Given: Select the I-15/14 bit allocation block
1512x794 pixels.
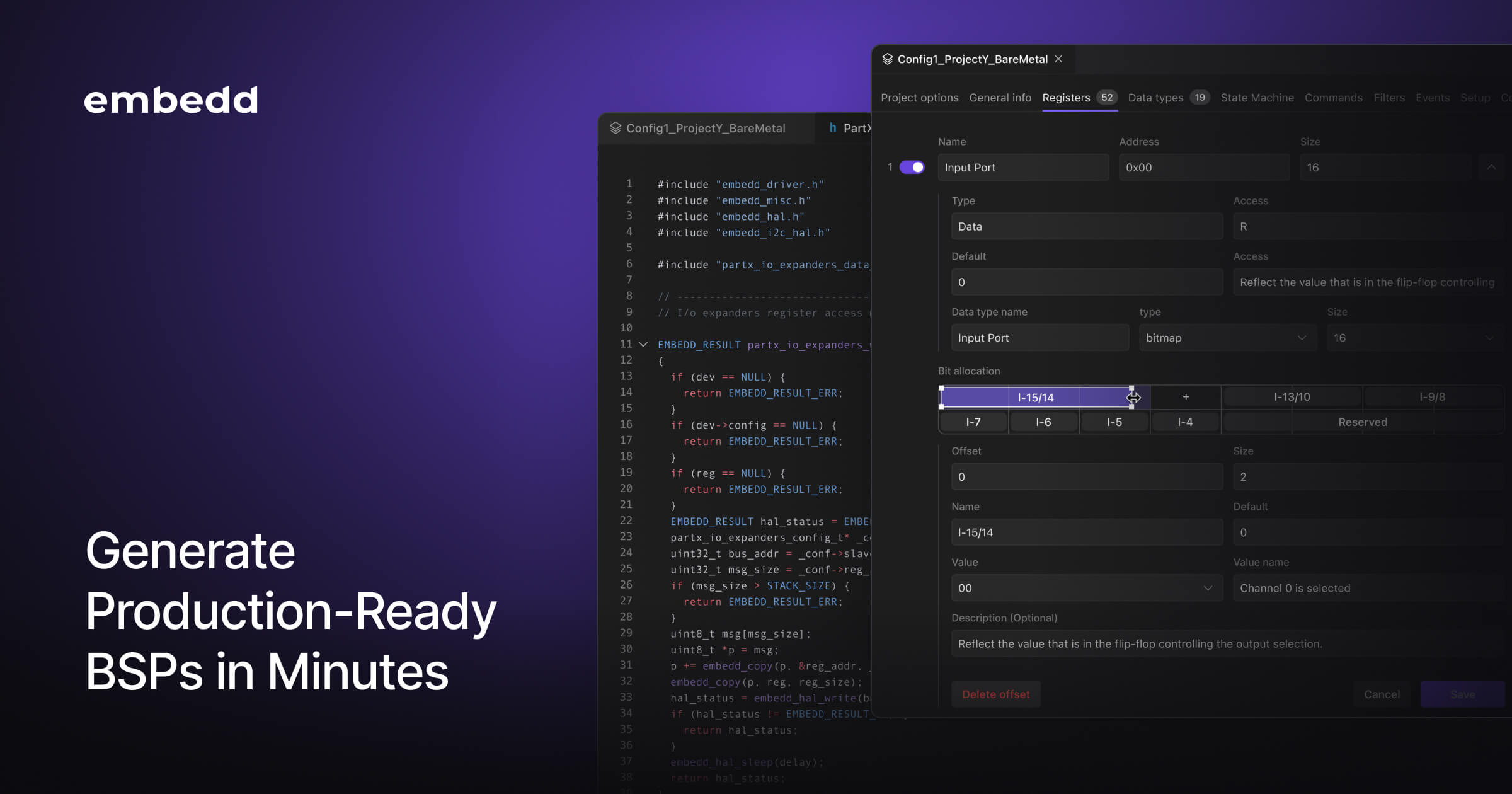Looking at the screenshot, I should click(x=1035, y=398).
